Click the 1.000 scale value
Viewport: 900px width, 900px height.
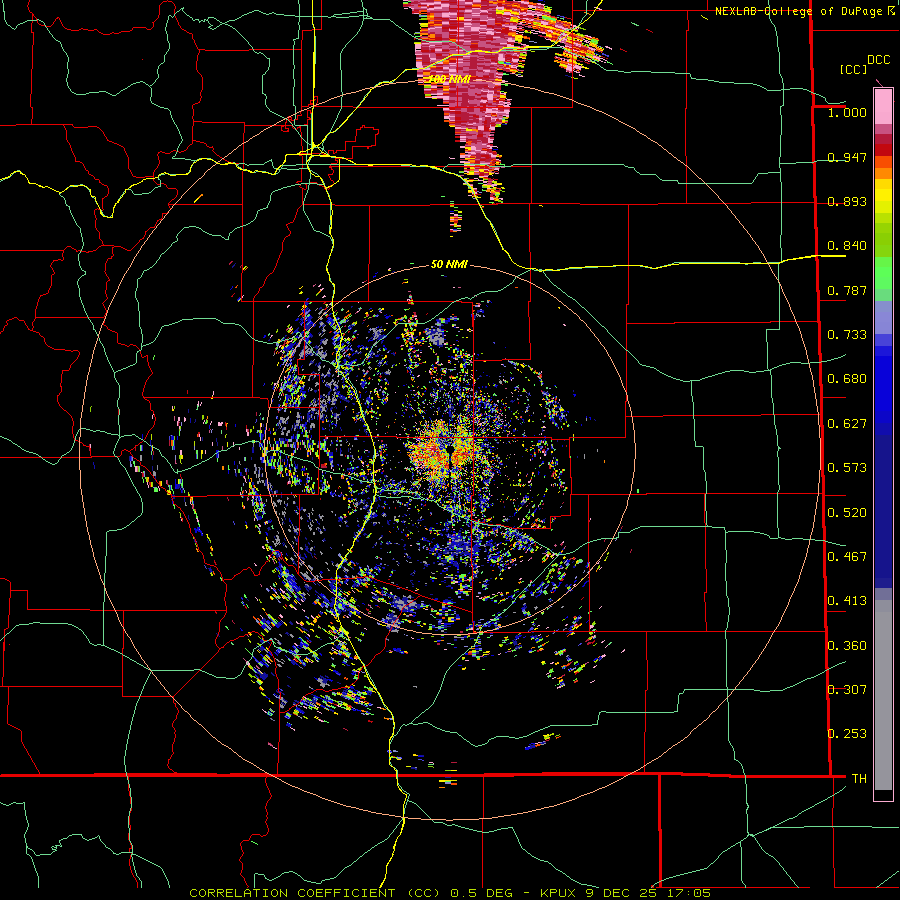(x=847, y=112)
